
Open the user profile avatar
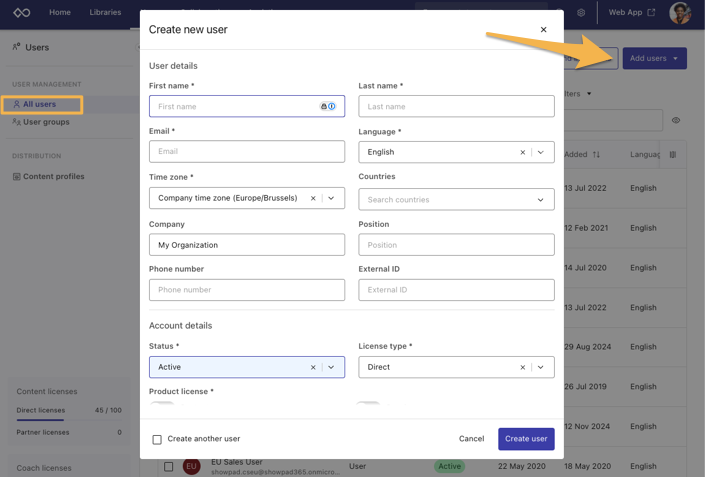pos(680,13)
